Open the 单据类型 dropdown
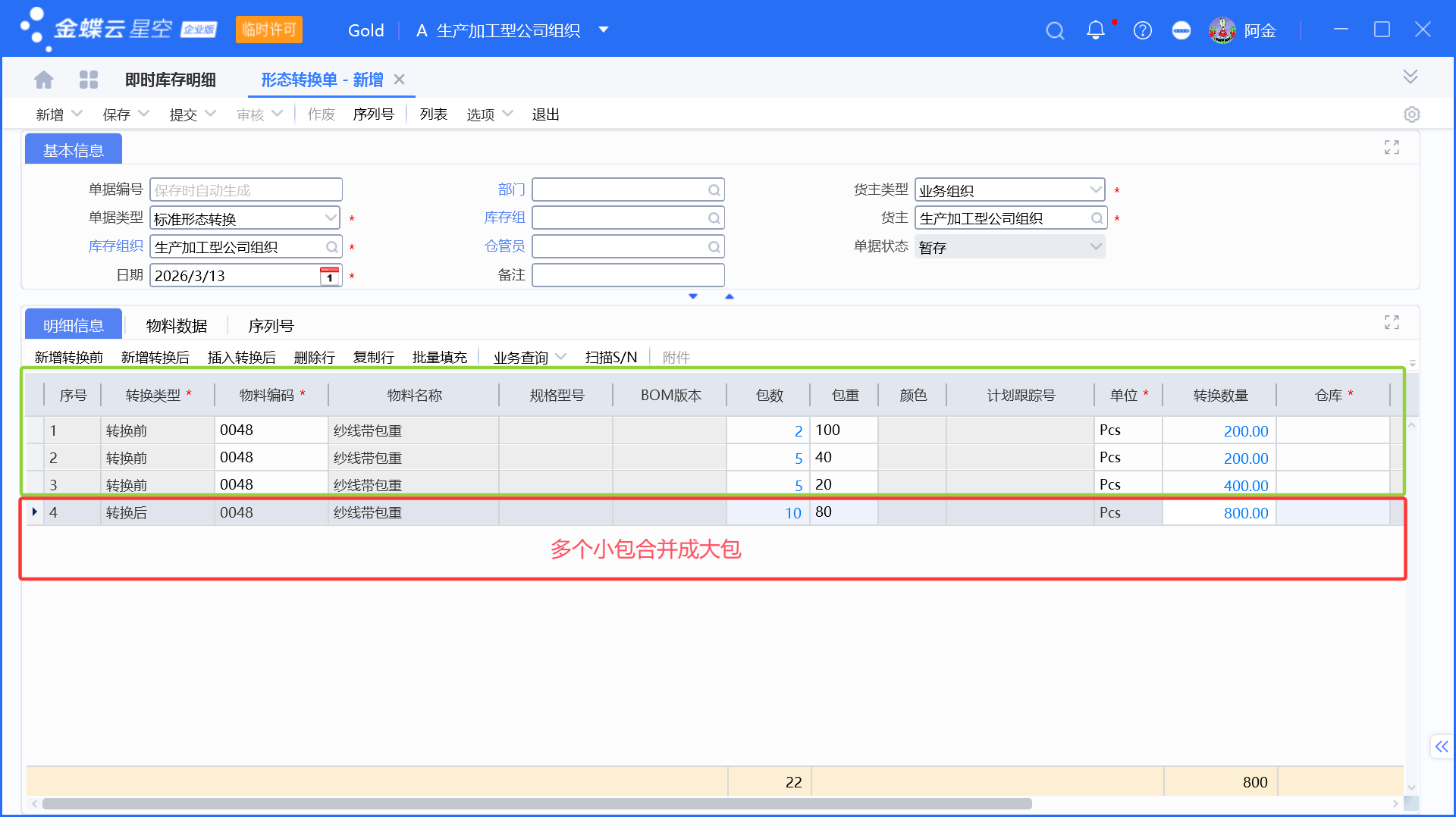1456x817 pixels. [331, 218]
